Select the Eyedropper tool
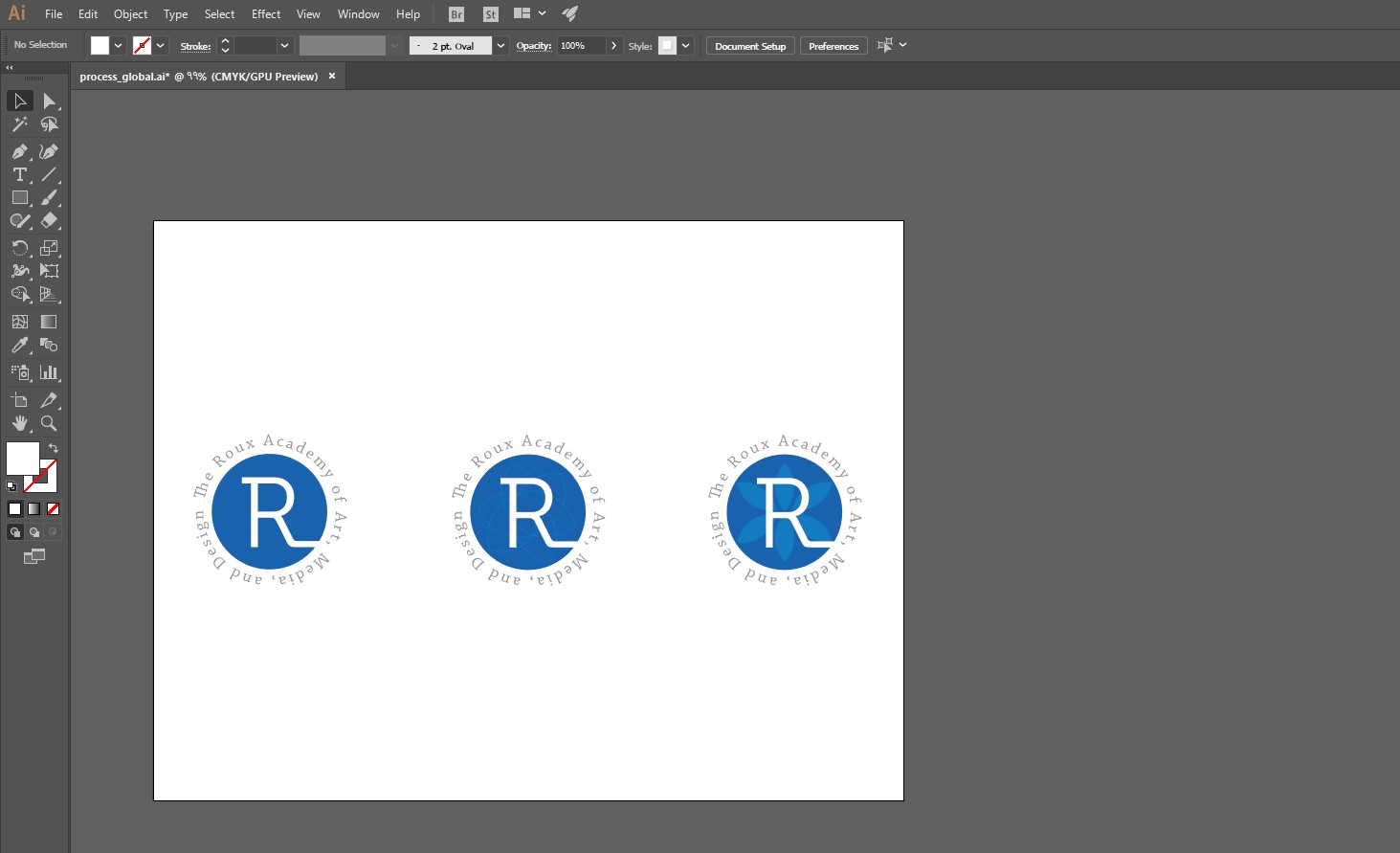1400x853 pixels. pos(20,345)
